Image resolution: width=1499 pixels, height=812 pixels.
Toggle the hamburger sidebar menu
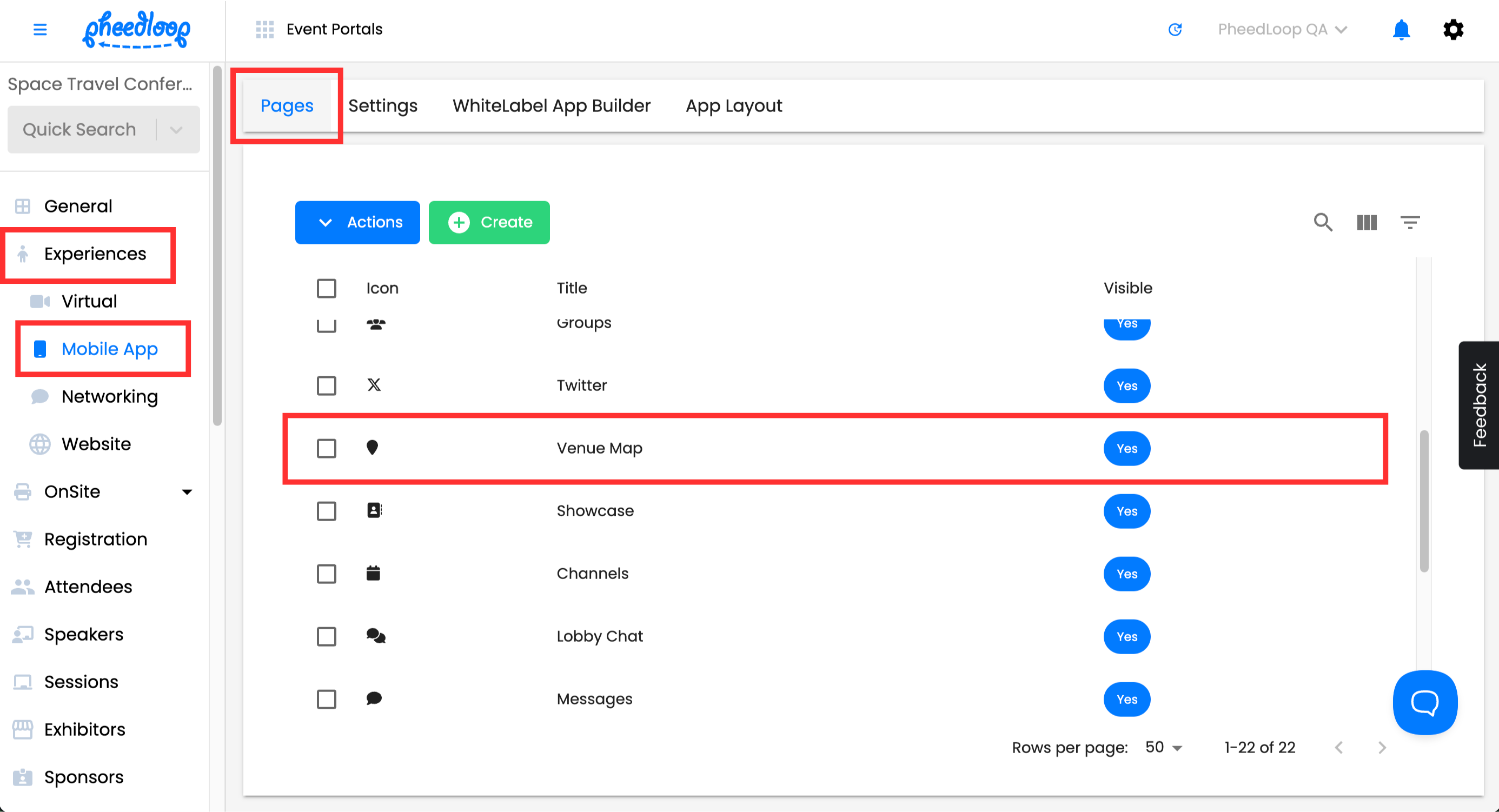[39, 29]
